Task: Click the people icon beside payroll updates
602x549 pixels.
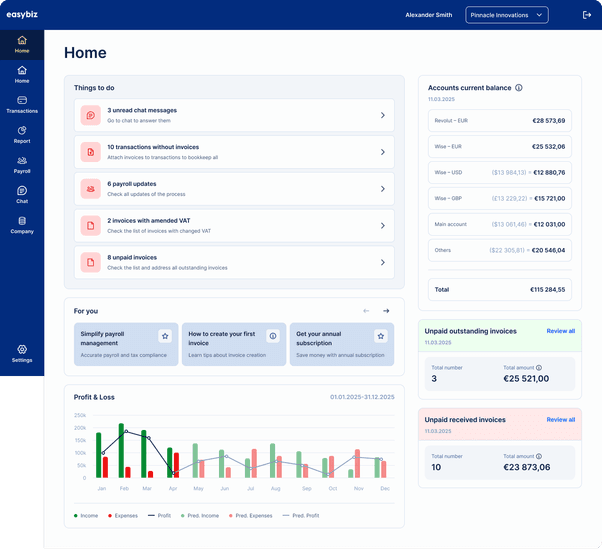Action: [91, 189]
